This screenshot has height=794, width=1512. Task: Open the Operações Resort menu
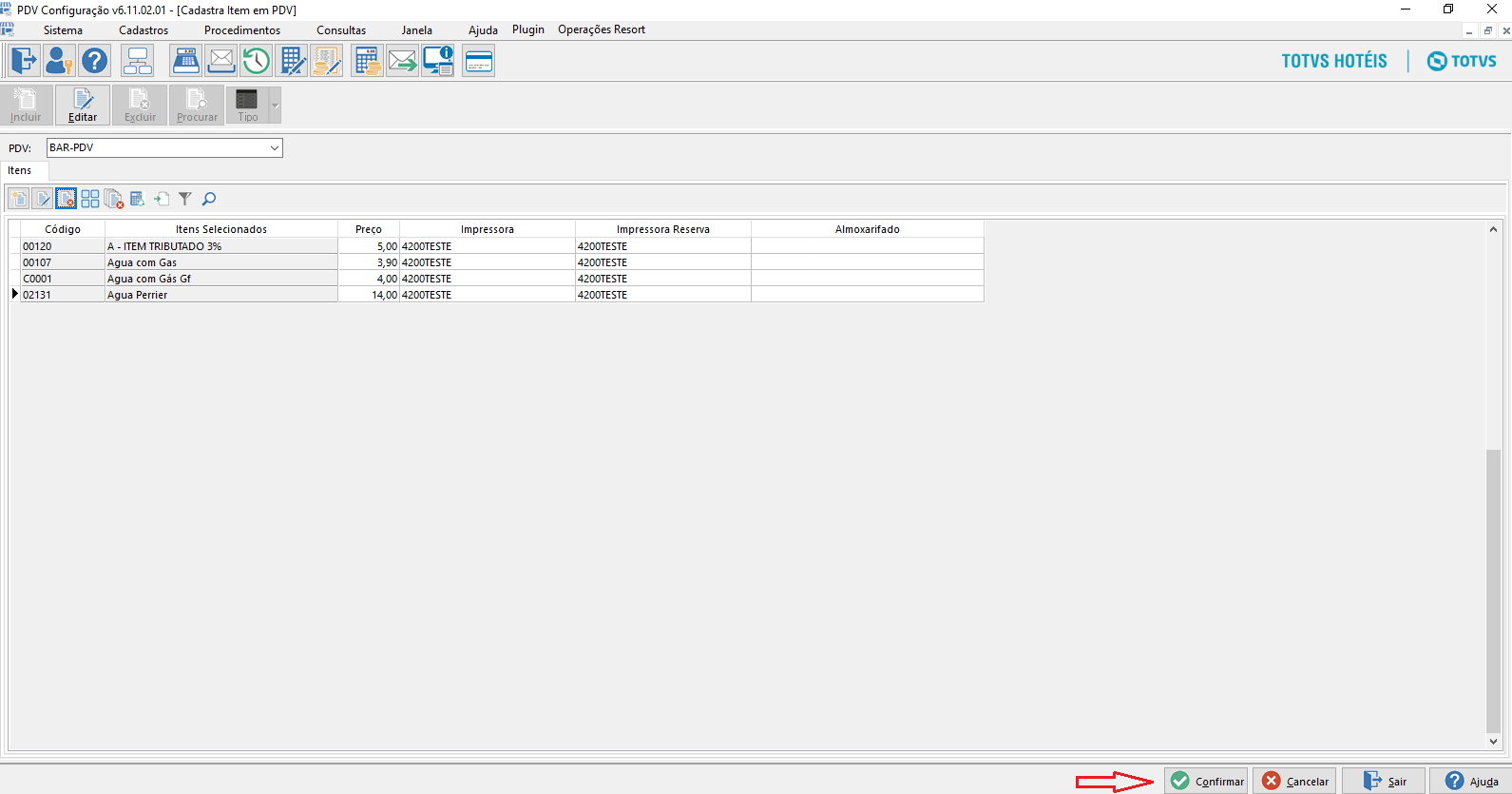pos(602,29)
